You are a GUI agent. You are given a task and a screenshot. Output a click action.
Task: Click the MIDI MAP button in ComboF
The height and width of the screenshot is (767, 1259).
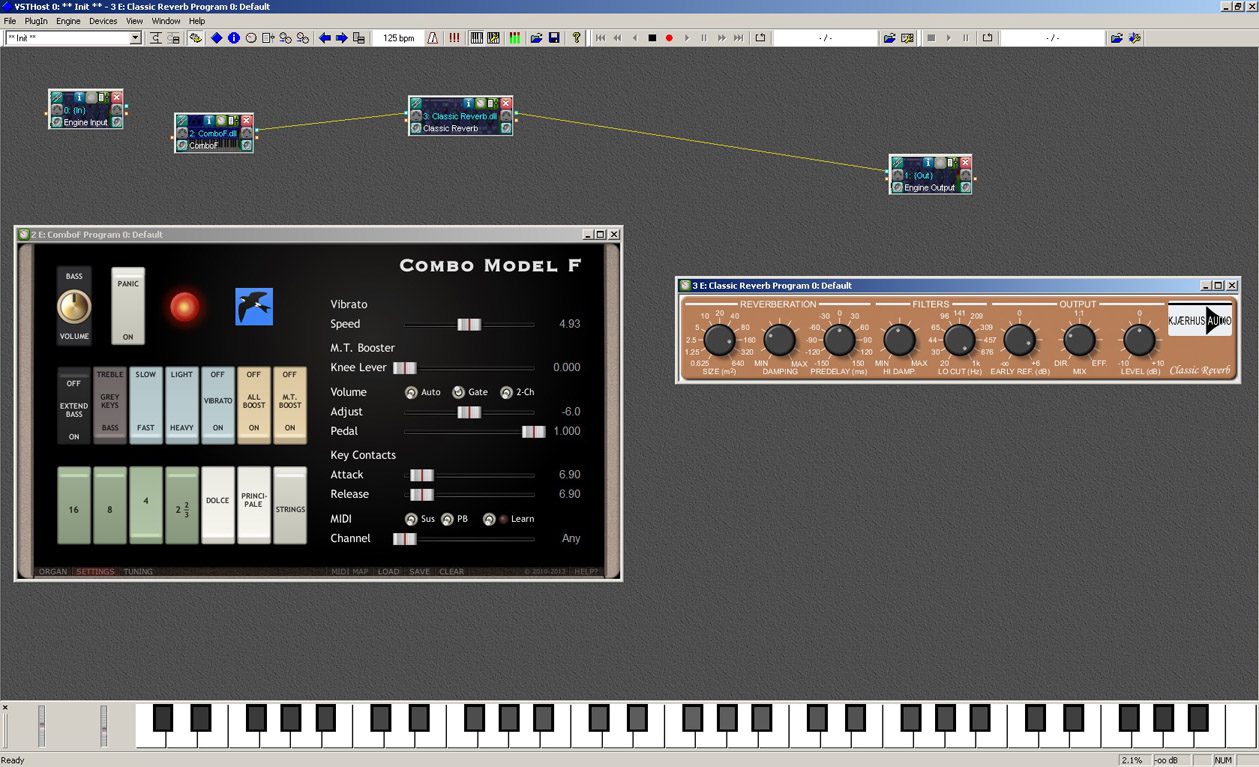point(350,572)
